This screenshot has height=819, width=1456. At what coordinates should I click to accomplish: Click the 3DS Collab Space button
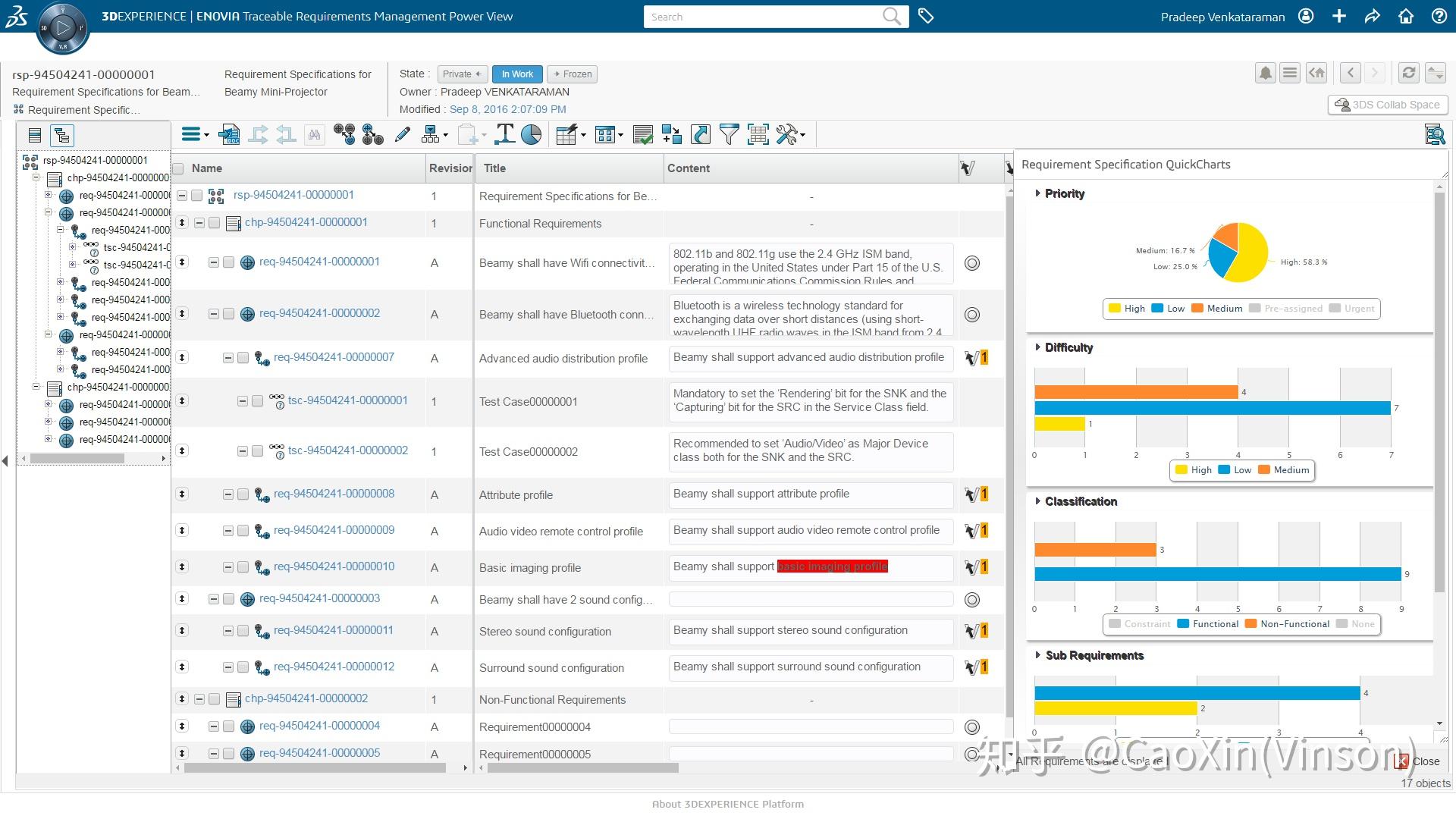1388,105
